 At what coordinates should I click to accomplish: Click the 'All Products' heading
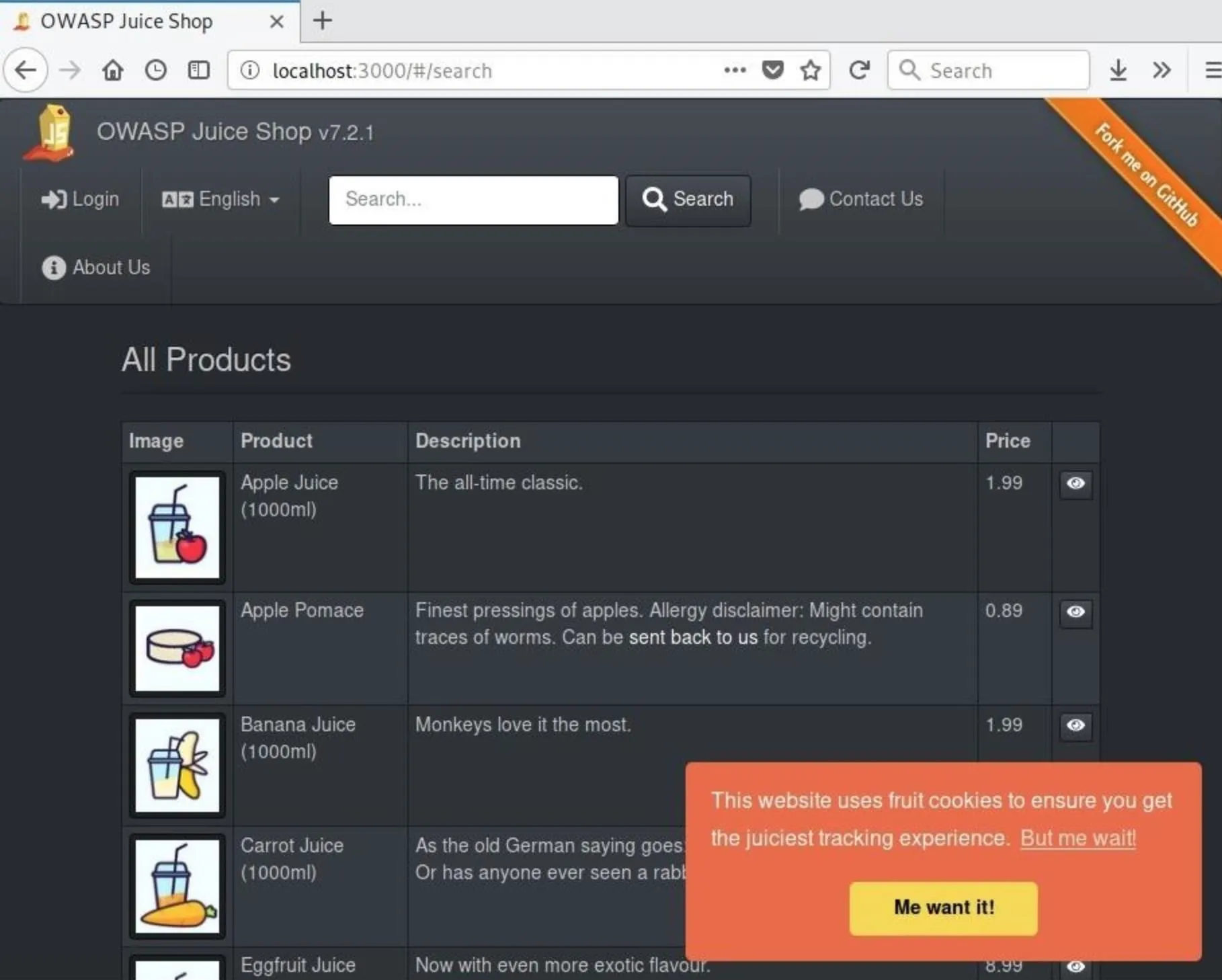(x=206, y=360)
